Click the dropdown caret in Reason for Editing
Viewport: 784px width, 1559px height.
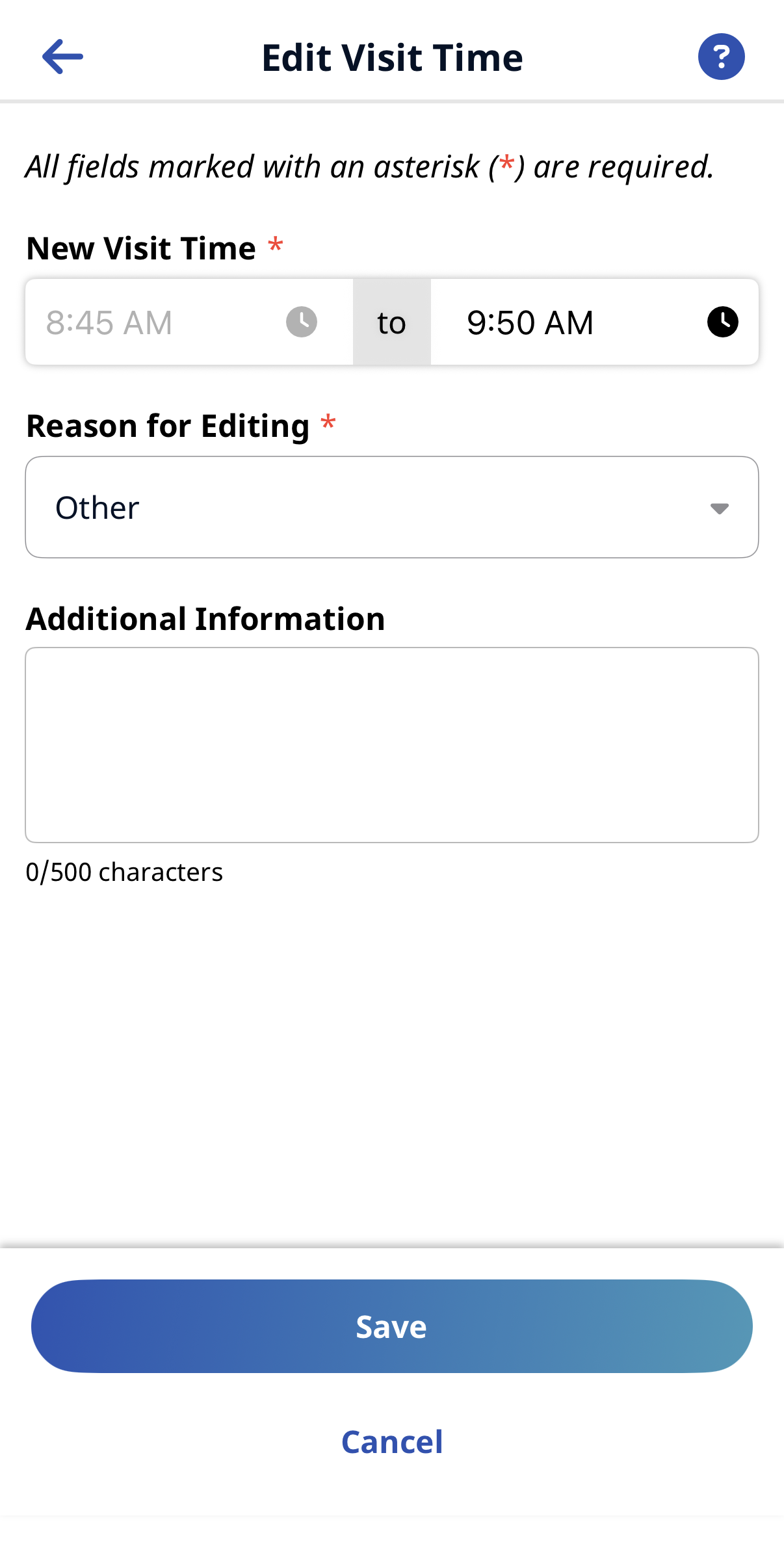coord(719,508)
